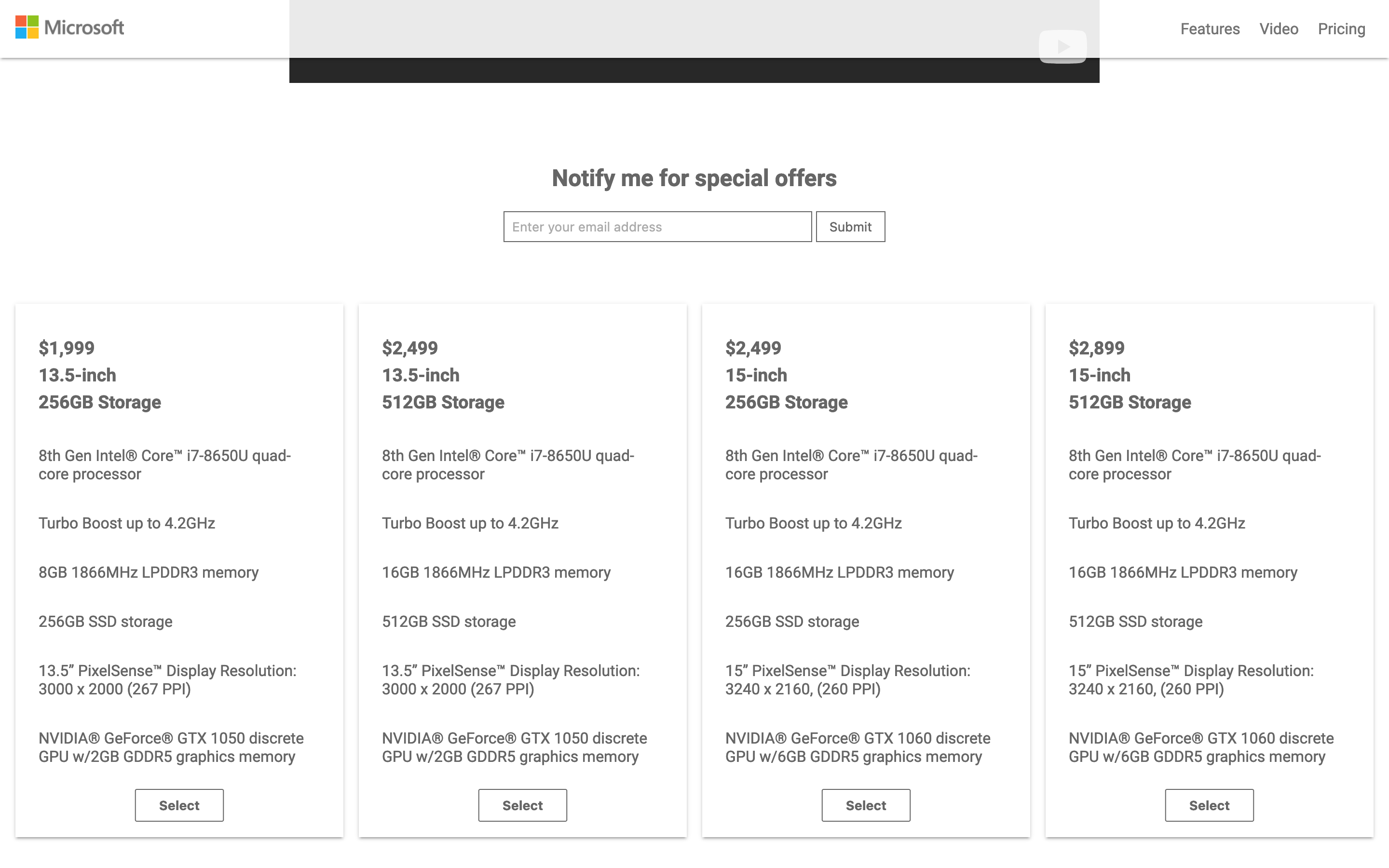Click the Microsoft logo
Screen dimensions: 1389x868
click(70, 27)
